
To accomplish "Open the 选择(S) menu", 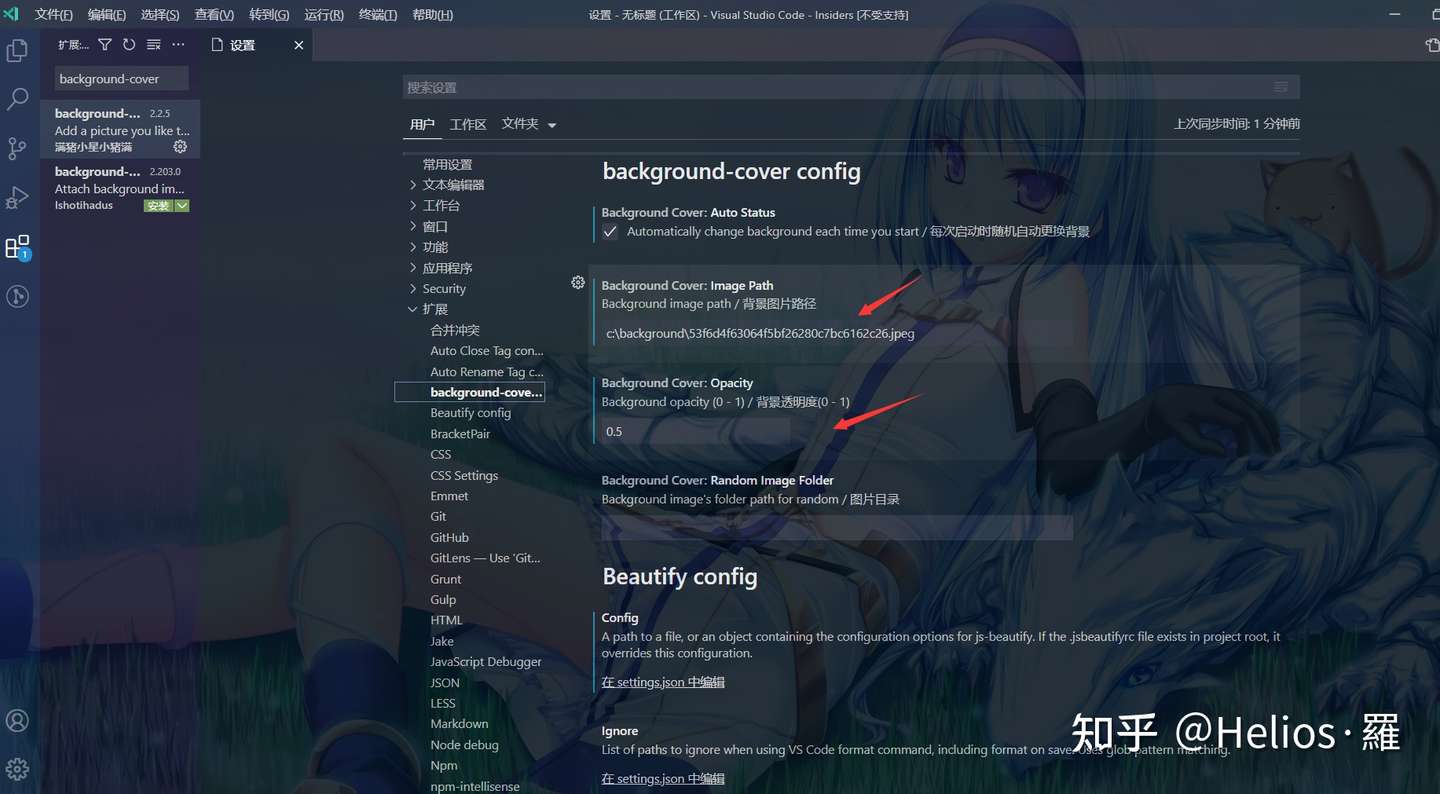I will [160, 15].
